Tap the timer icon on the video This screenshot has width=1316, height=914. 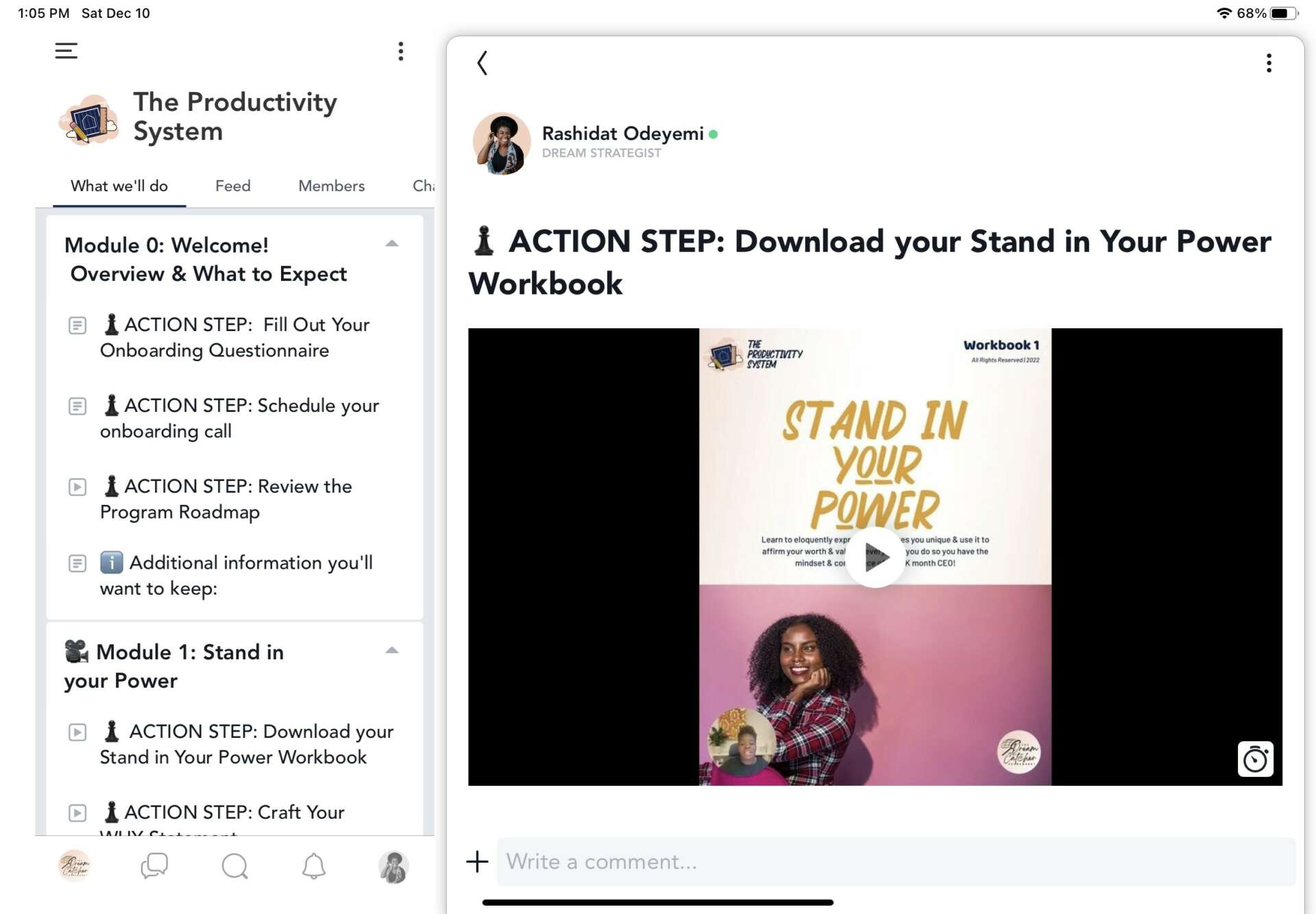(1255, 759)
